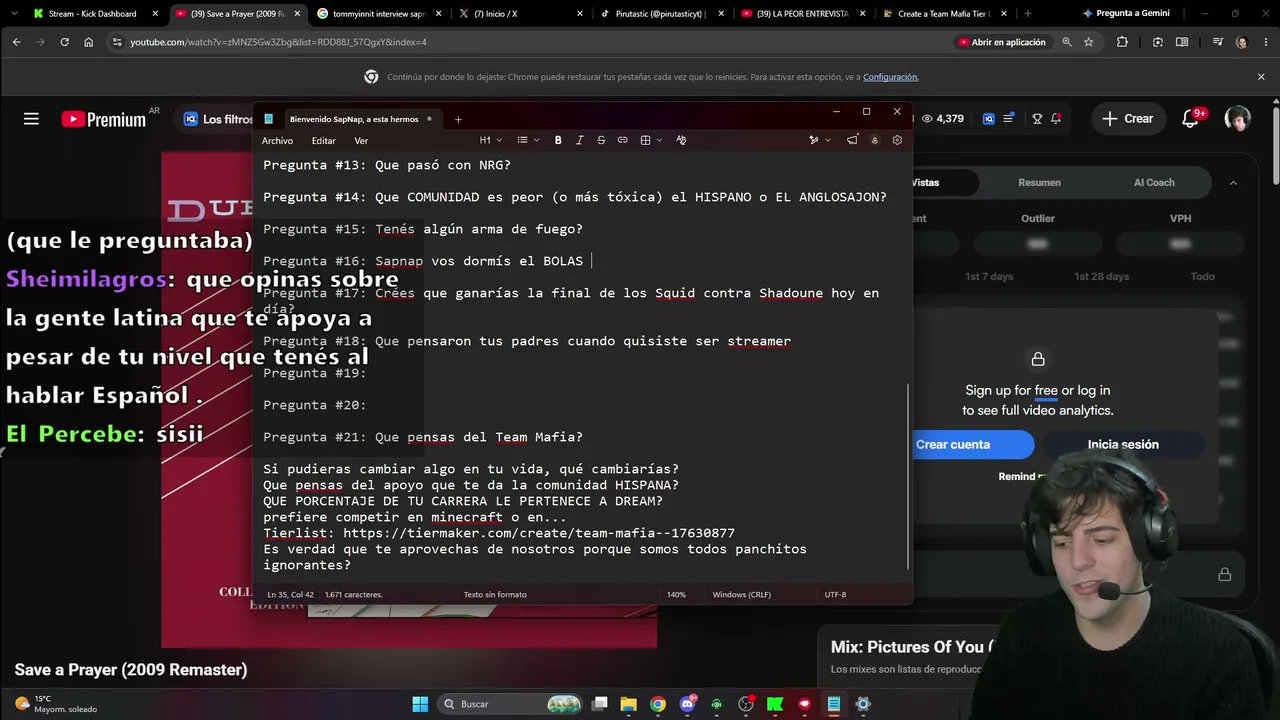Insert a link in Notepad
1280x720 pixels.
tap(622, 140)
